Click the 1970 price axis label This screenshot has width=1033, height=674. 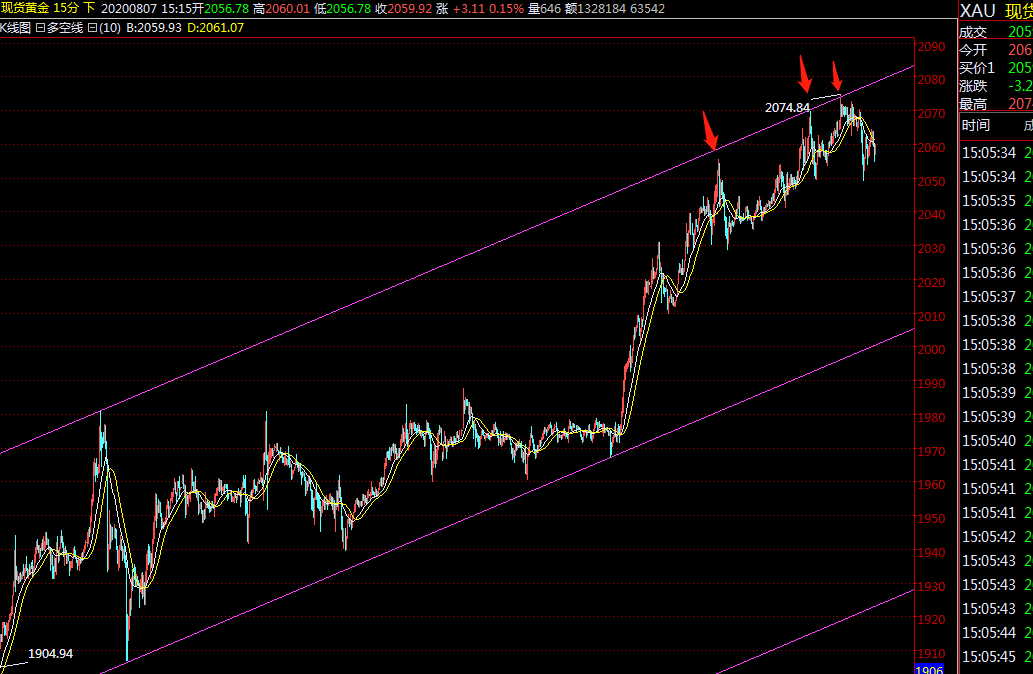click(932, 451)
